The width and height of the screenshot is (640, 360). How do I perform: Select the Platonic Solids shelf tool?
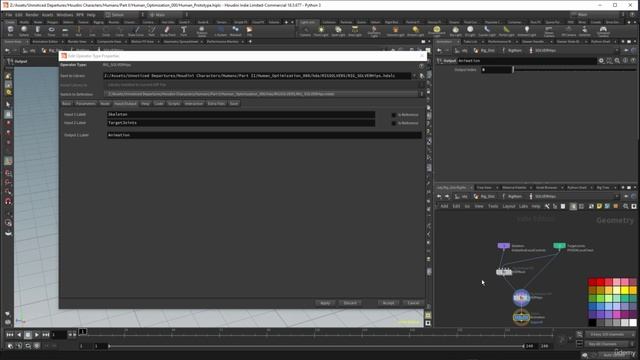click(x=202, y=31)
